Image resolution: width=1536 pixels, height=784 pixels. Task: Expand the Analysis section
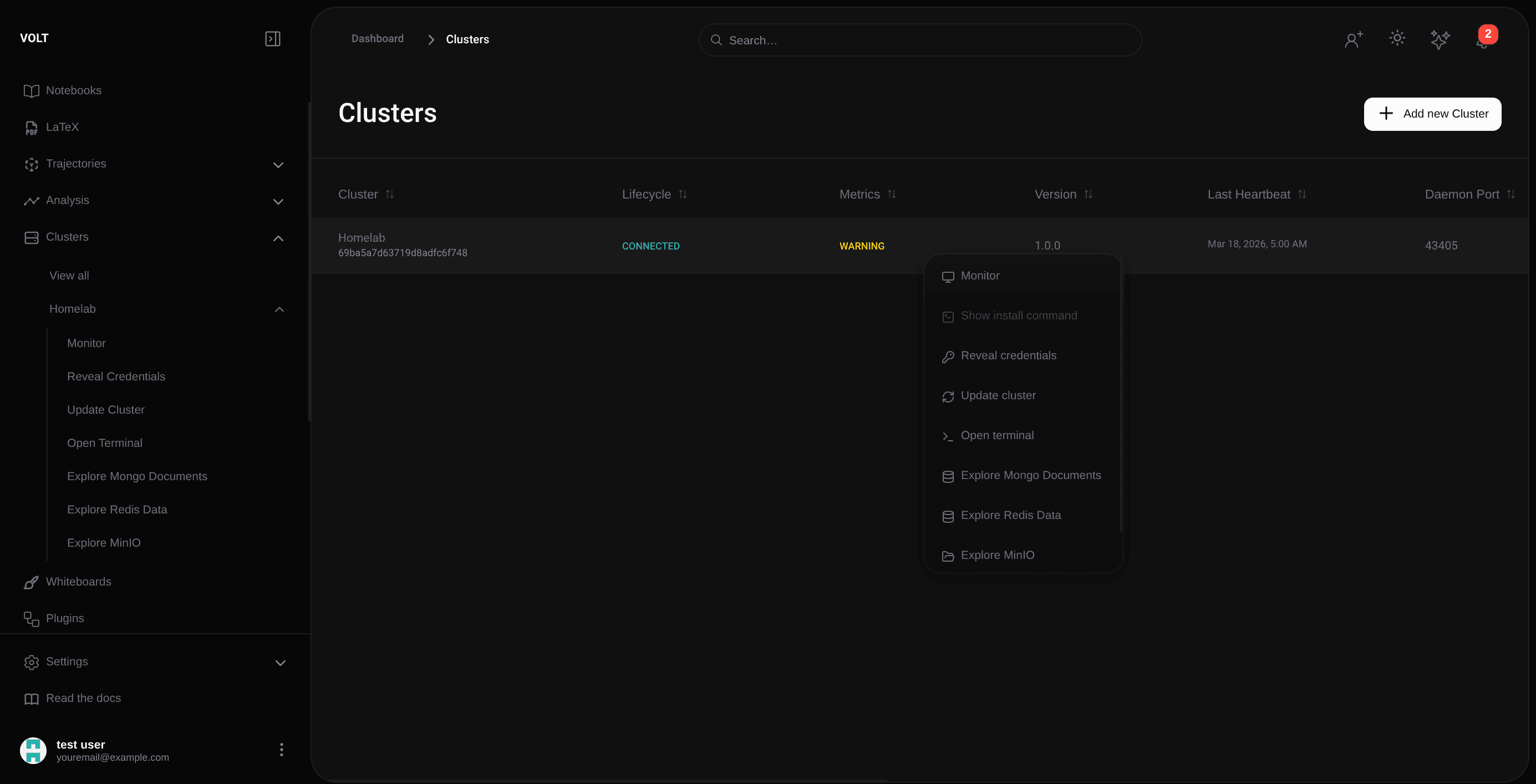(x=278, y=201)
